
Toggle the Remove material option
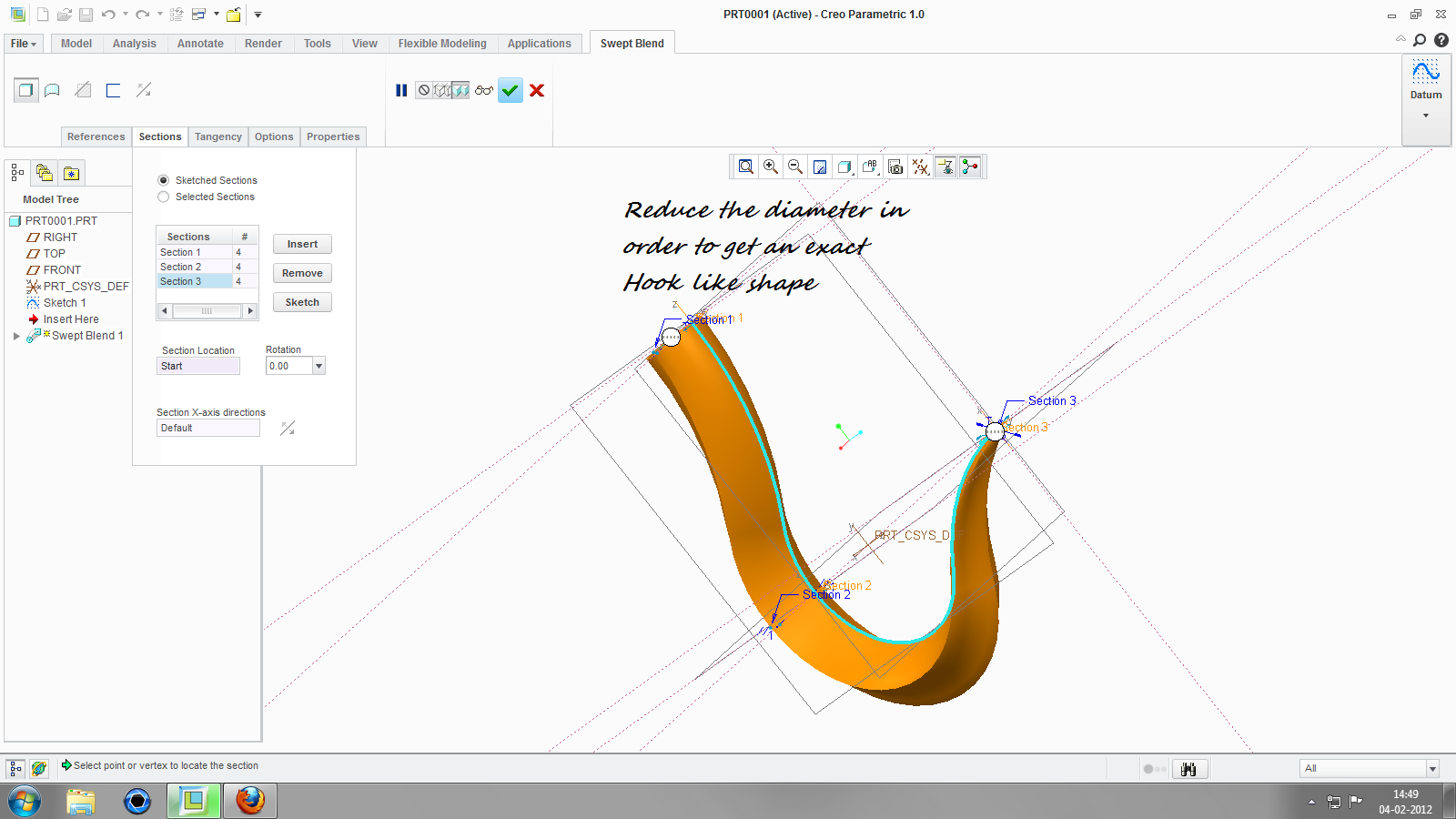click(x=83, y=90)
